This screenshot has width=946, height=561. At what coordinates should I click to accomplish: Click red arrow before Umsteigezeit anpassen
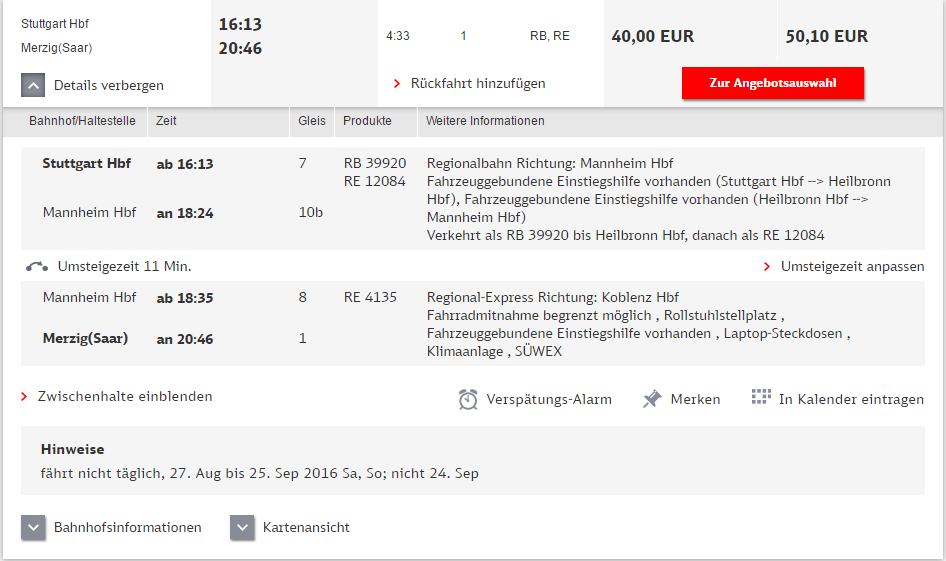point(767,267)
